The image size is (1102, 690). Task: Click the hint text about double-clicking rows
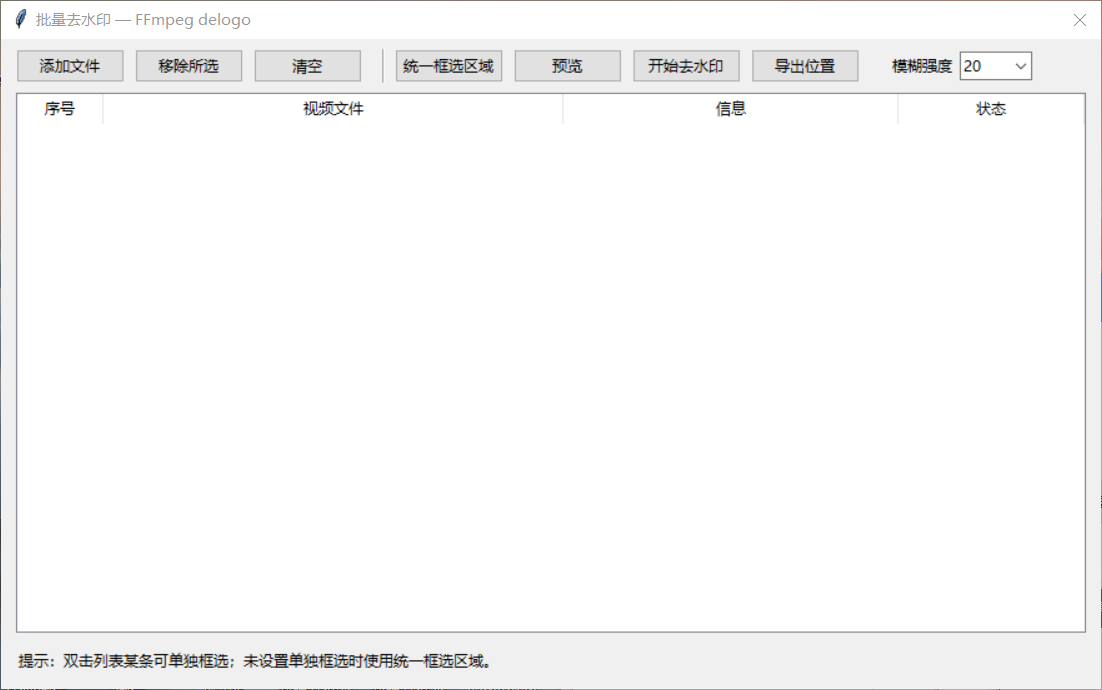[x=250, y=661]
